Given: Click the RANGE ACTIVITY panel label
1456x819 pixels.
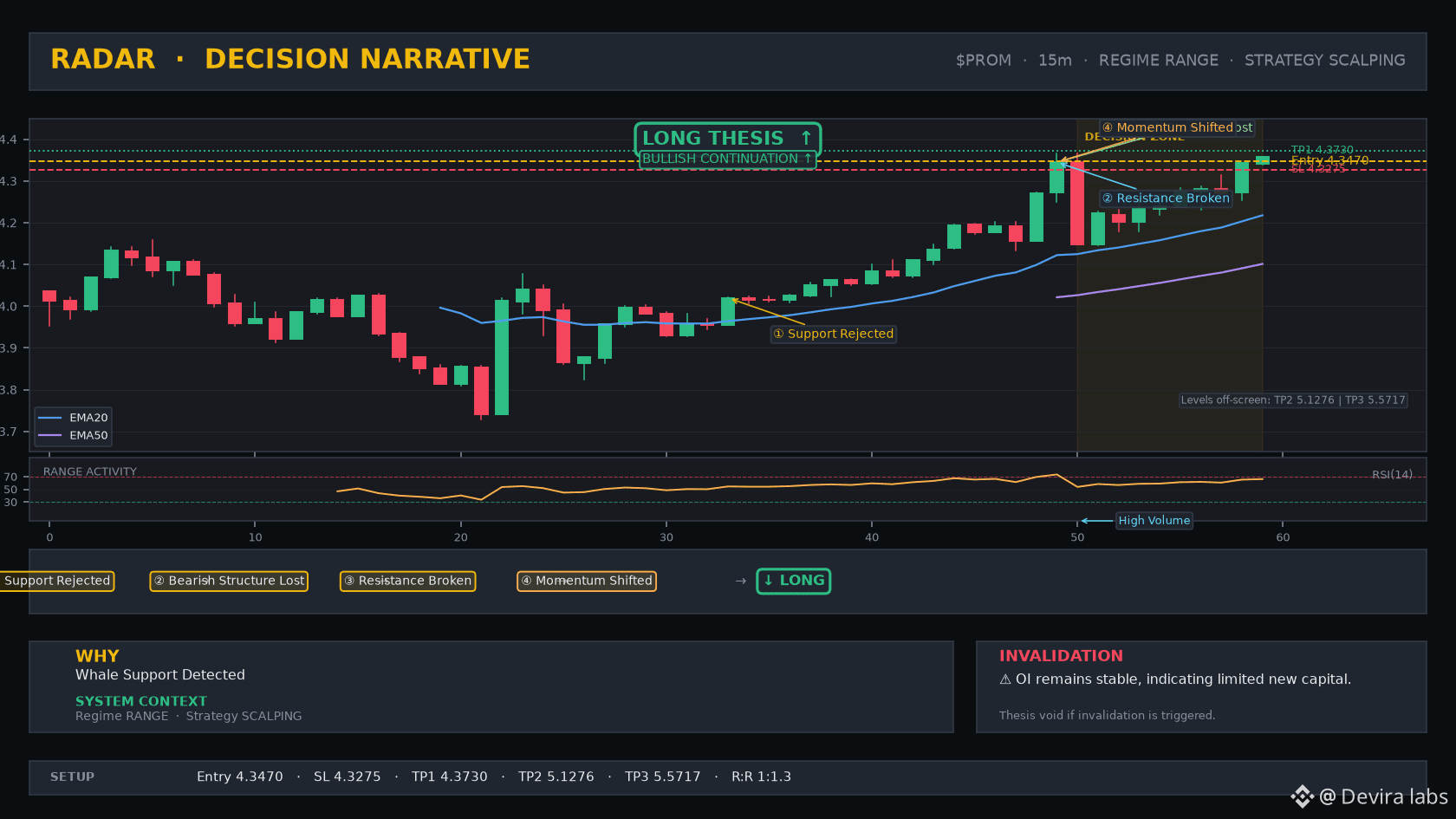Looking at the screenshot, I should pos(90,471).
